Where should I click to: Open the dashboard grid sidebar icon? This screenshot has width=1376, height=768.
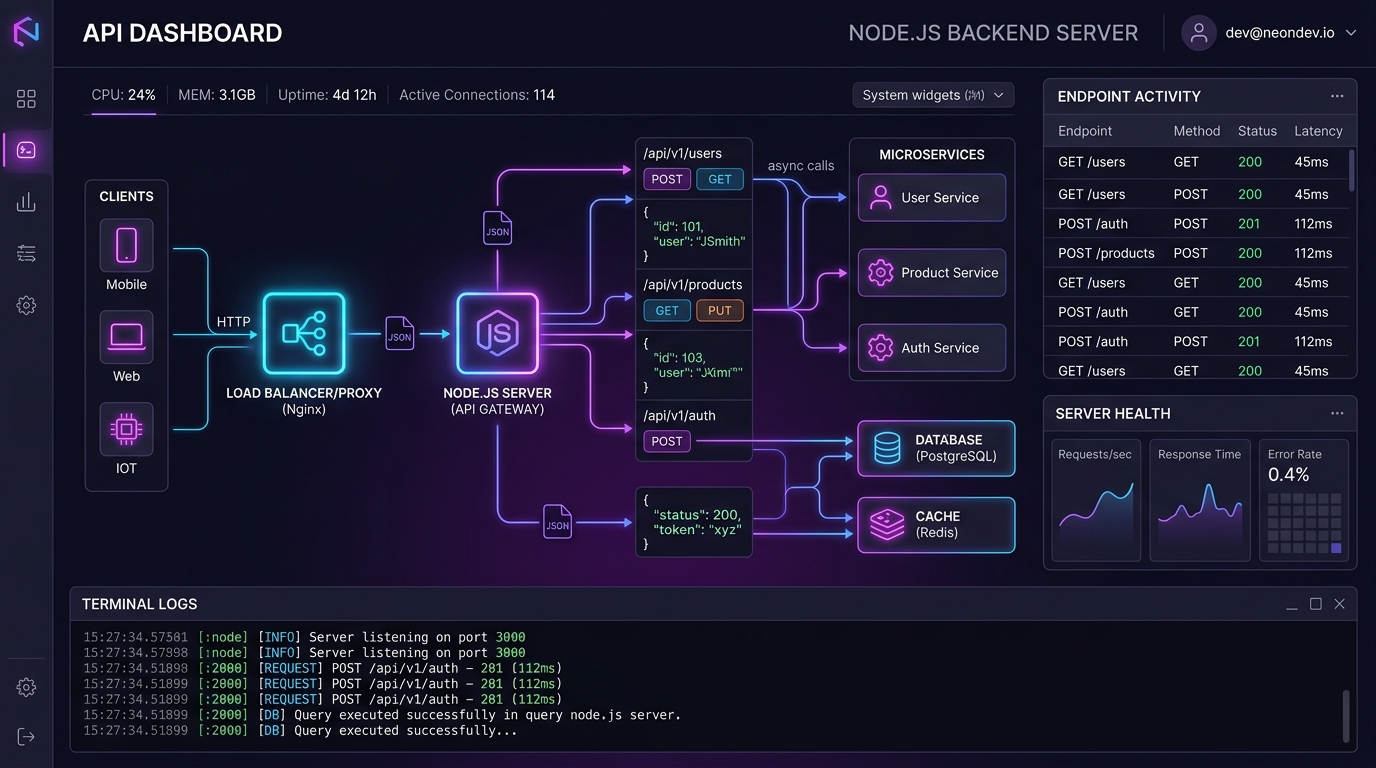point(26,99)
